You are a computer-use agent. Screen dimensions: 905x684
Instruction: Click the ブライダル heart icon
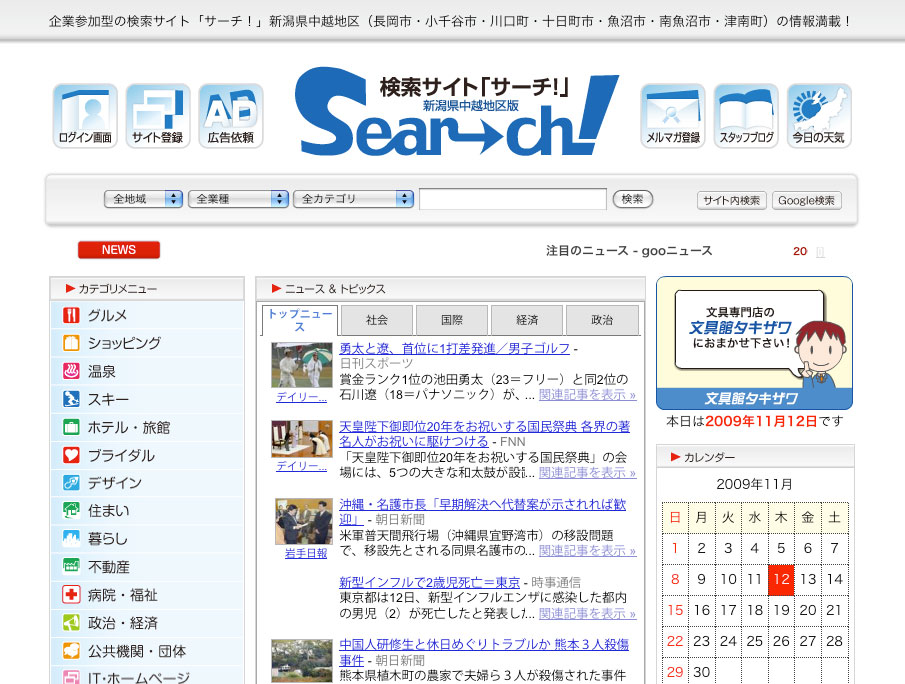(x=71, y=455)
